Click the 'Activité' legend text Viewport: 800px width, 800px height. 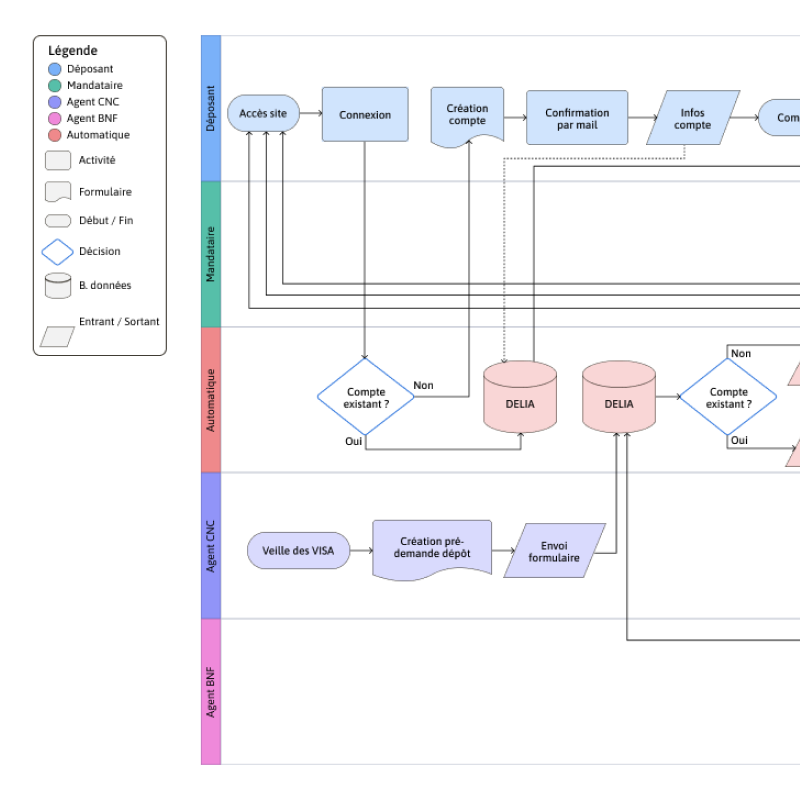tap(97, 160)
